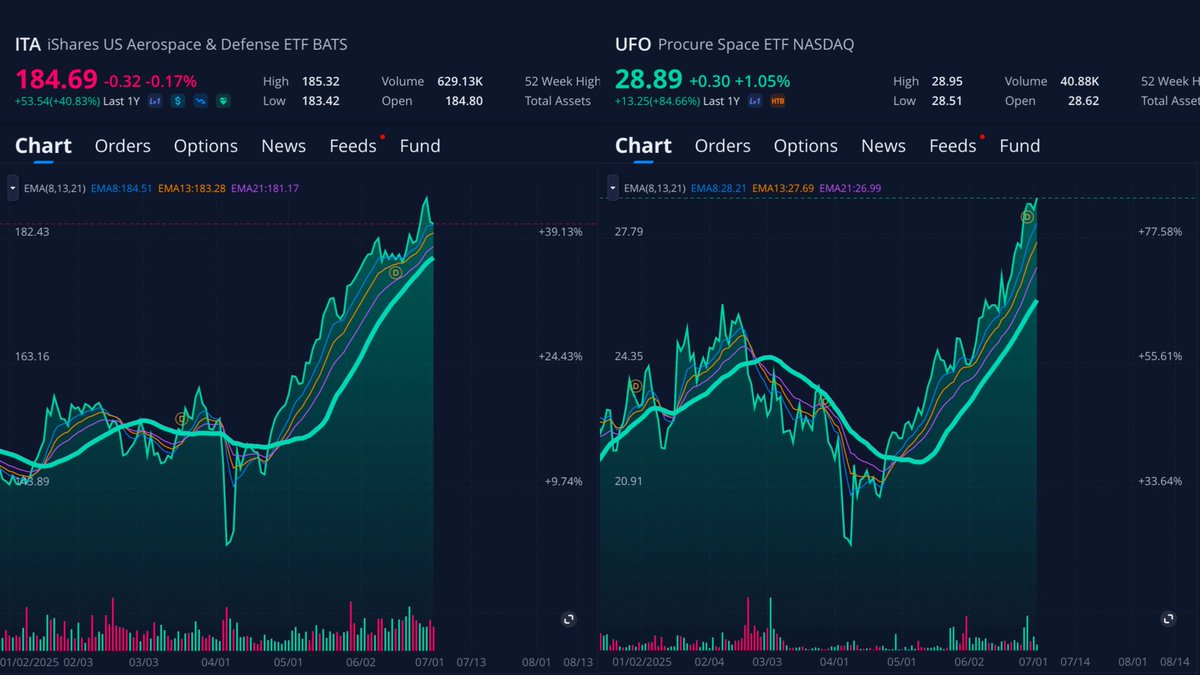Click the UFO volume value 40.88K
This screenshot has width=1200, height=675.
point(1080,81)
